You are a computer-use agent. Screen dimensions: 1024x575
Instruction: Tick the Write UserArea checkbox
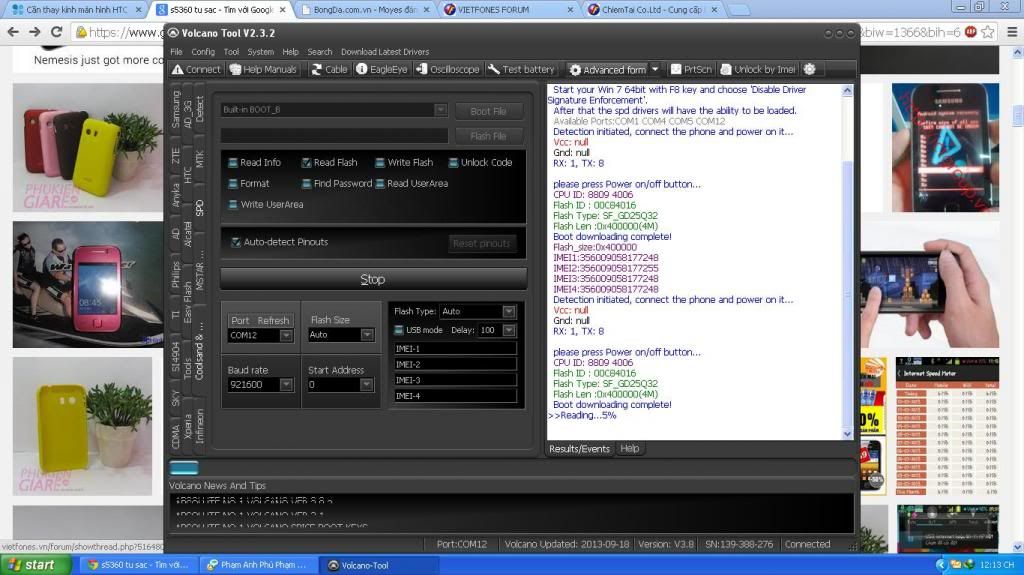coord(233,205)
